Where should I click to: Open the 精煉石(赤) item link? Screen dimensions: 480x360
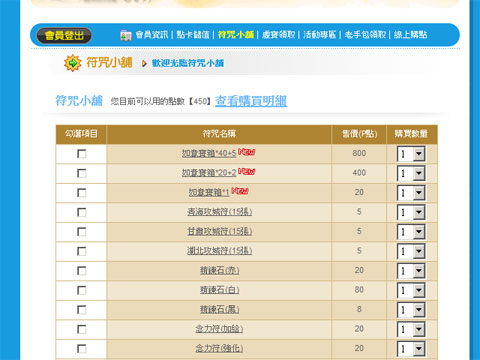(x=219, y=270)
